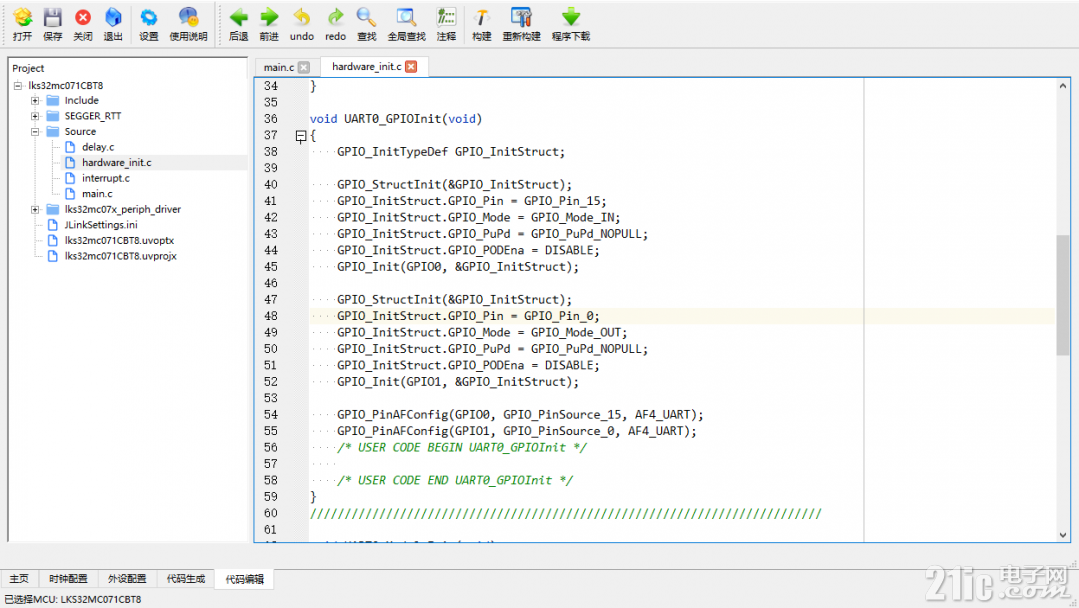Switch to the 外设配置 (Peripheral config) tab
This screenshot has height=608, width=1079.
pos(127,579)
